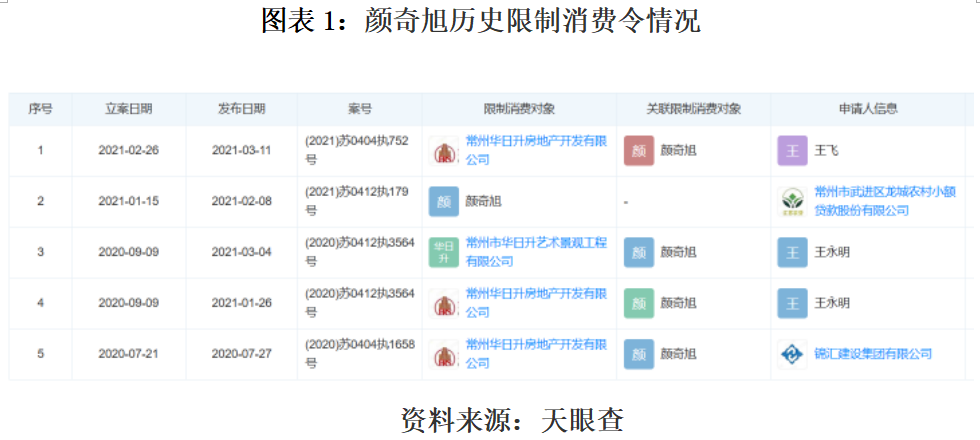This screenshot has height=440, width=980.
Task: Open the 锦汇建设集团有限公司 link
Action: pyautogui.click(x=873, y=354)
